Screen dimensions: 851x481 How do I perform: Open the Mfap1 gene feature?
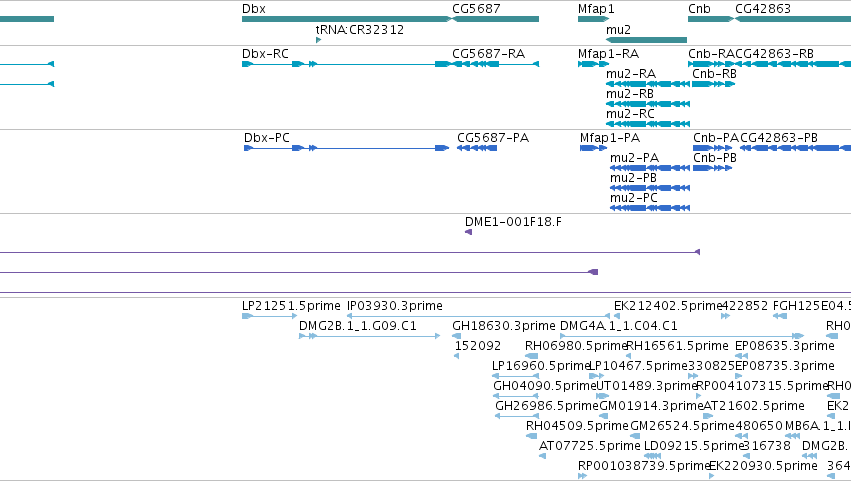(x=594, y=19)
